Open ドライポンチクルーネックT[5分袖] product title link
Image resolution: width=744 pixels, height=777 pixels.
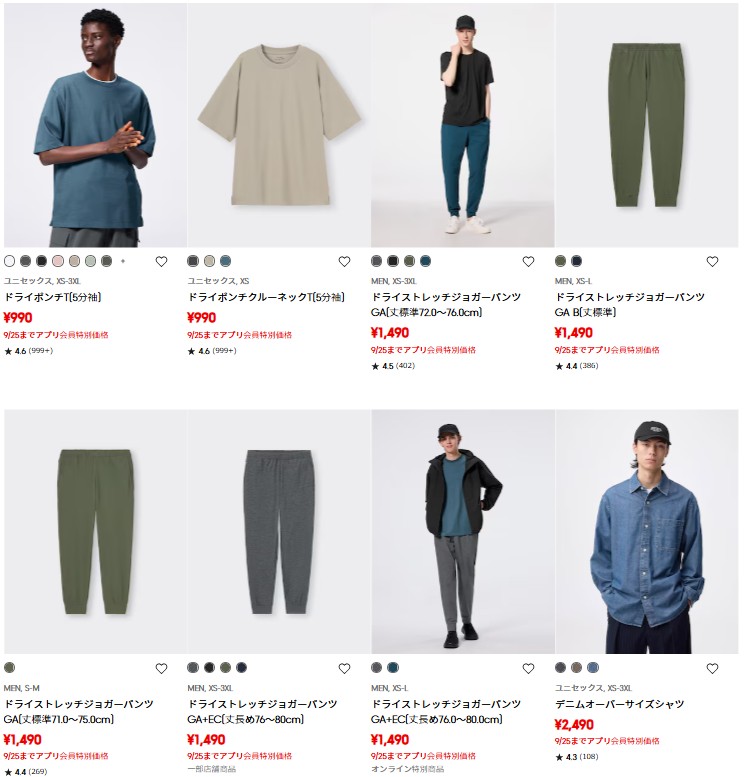coord(266,297)
